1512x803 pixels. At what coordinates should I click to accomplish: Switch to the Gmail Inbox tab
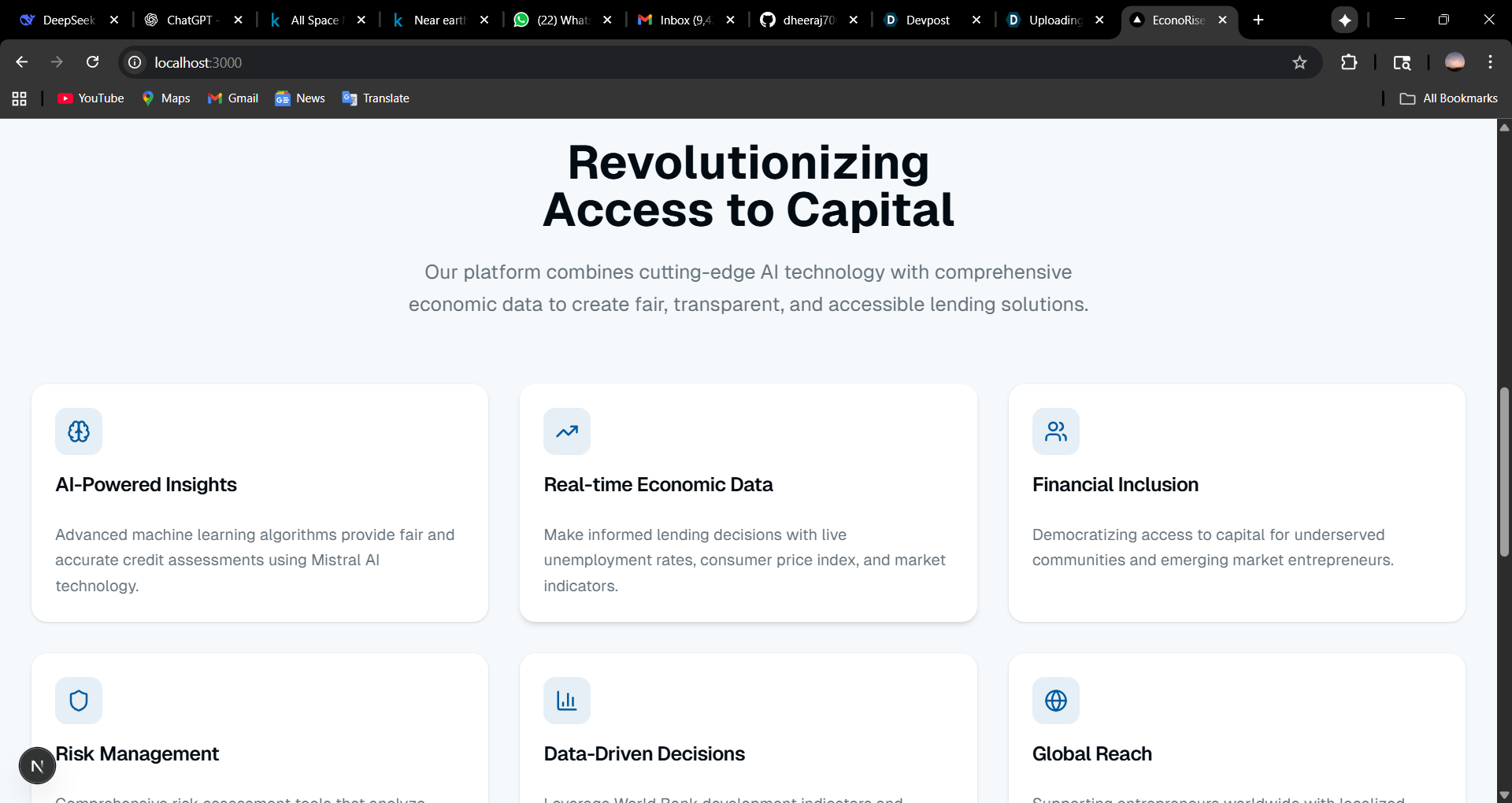pos(675,20)
